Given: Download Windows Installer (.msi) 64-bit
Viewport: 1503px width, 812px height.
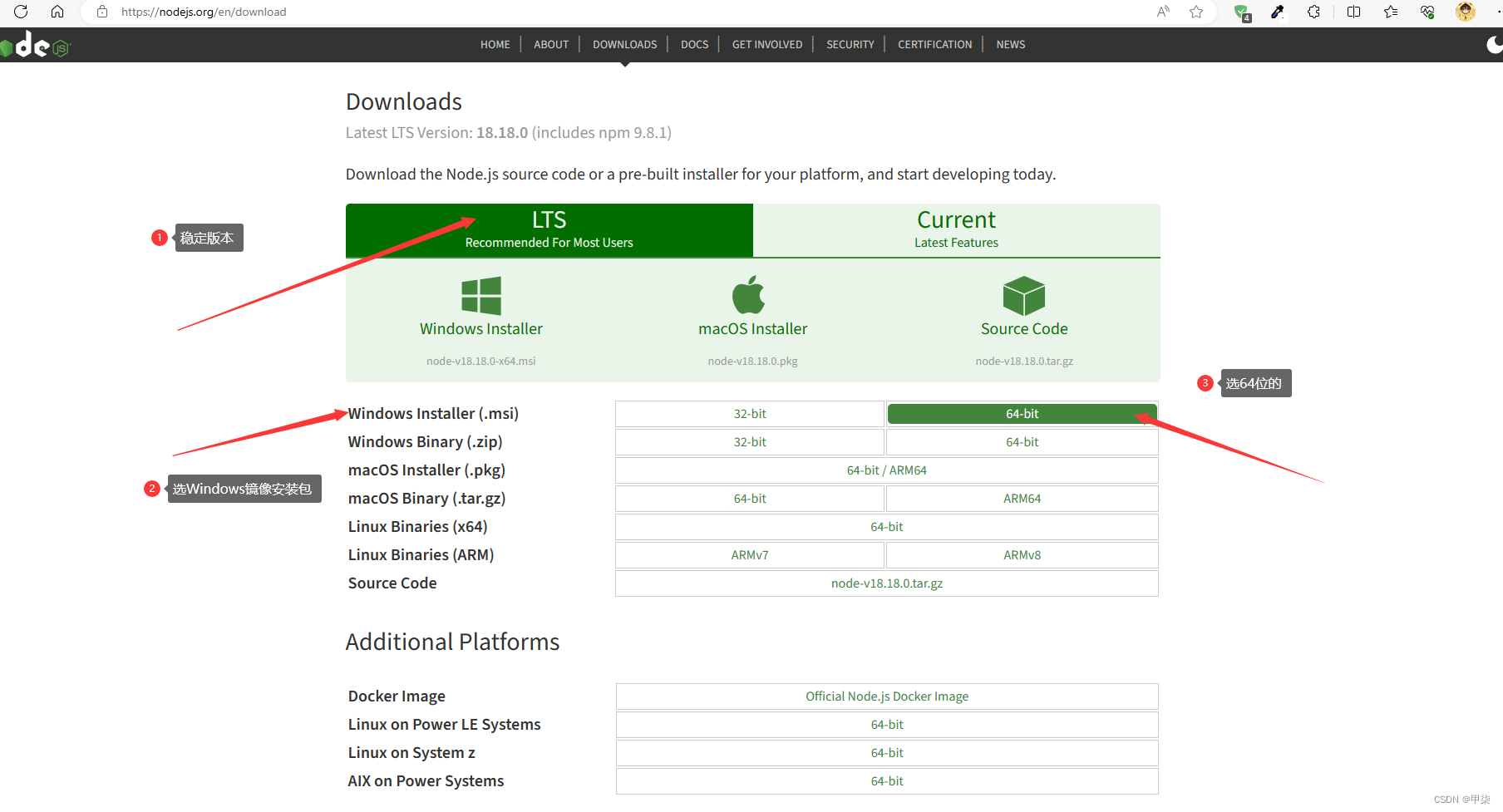Looking at the screenshot, I should pos(1023,414).
